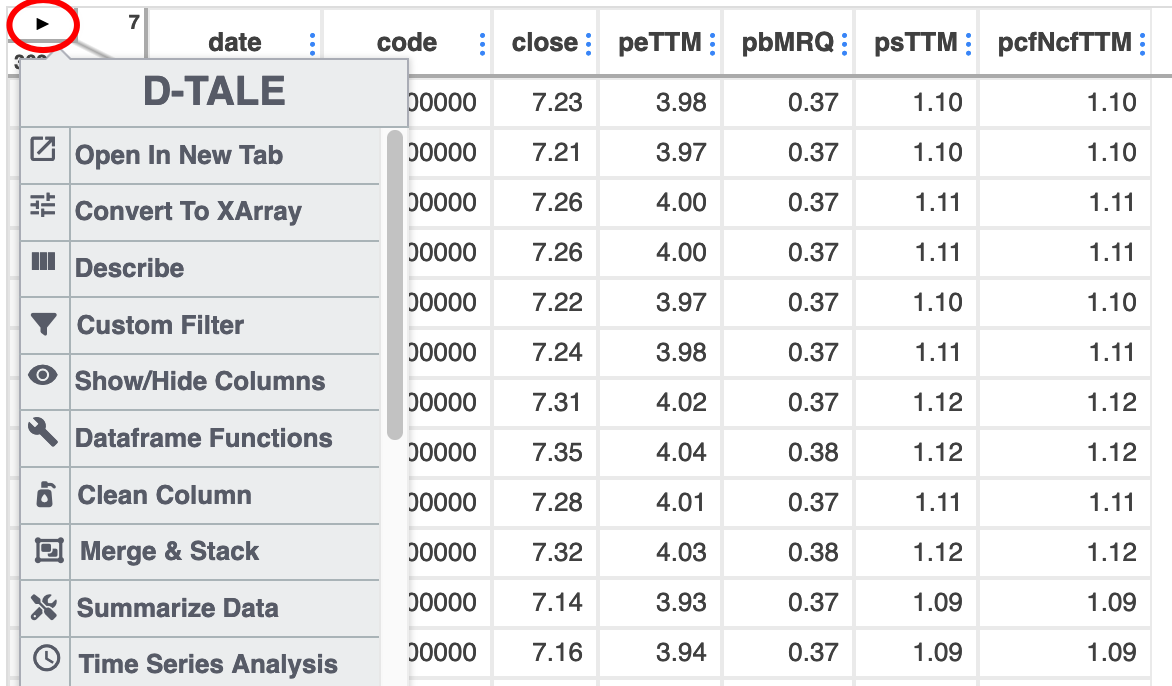The height and width of the screenshot is (686, 1172).
Task: Click the Open In New Tab icon
Action: click(43, 150)
